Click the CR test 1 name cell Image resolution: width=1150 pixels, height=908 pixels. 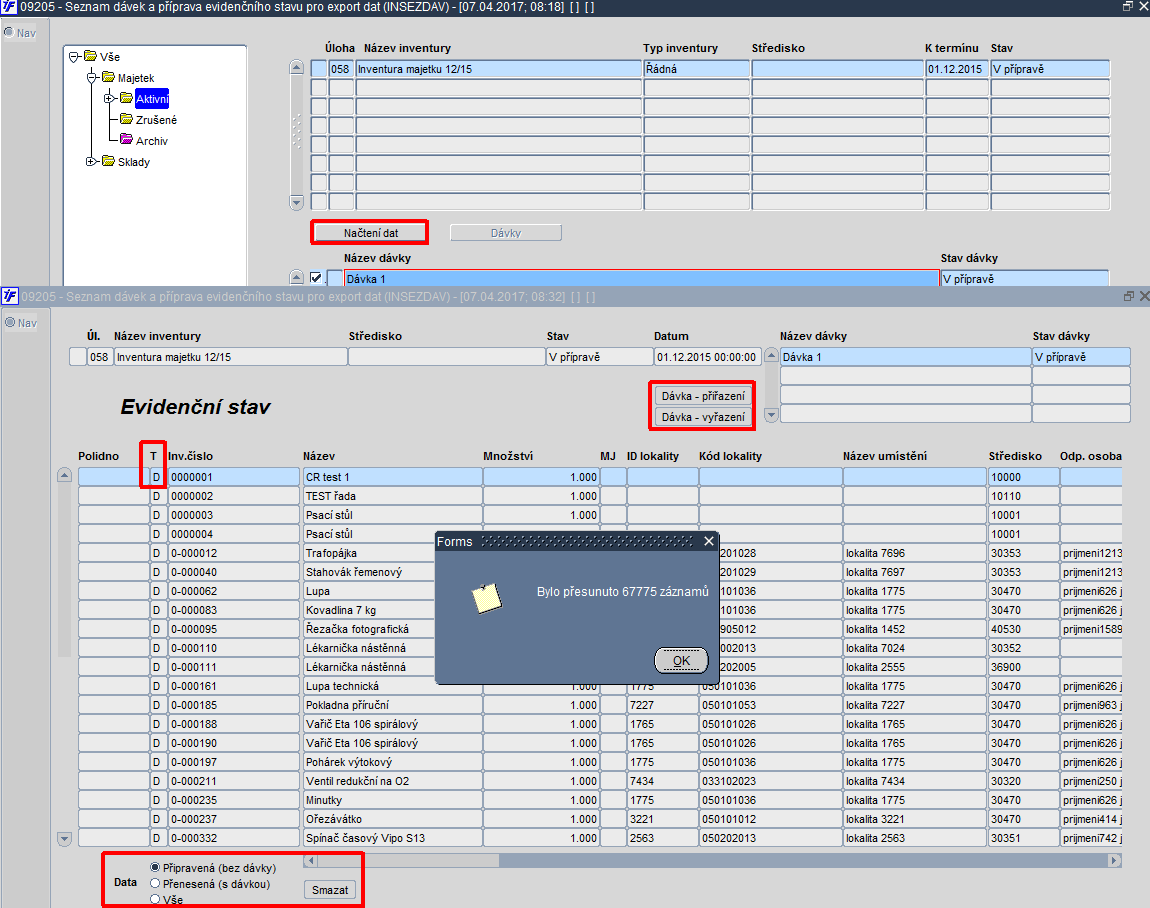(392, 477)
